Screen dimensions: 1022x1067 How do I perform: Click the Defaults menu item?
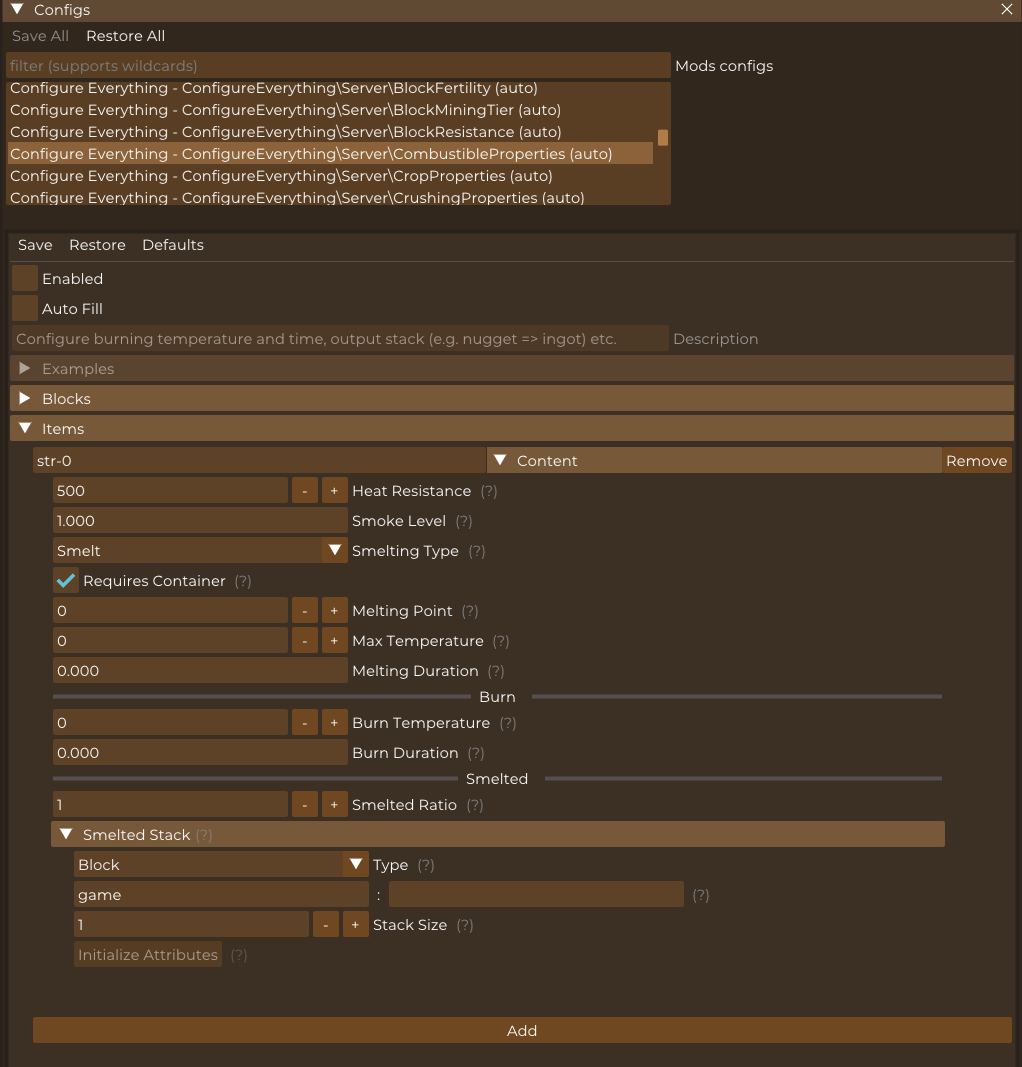pyautogui.click(x=173, y=245)
